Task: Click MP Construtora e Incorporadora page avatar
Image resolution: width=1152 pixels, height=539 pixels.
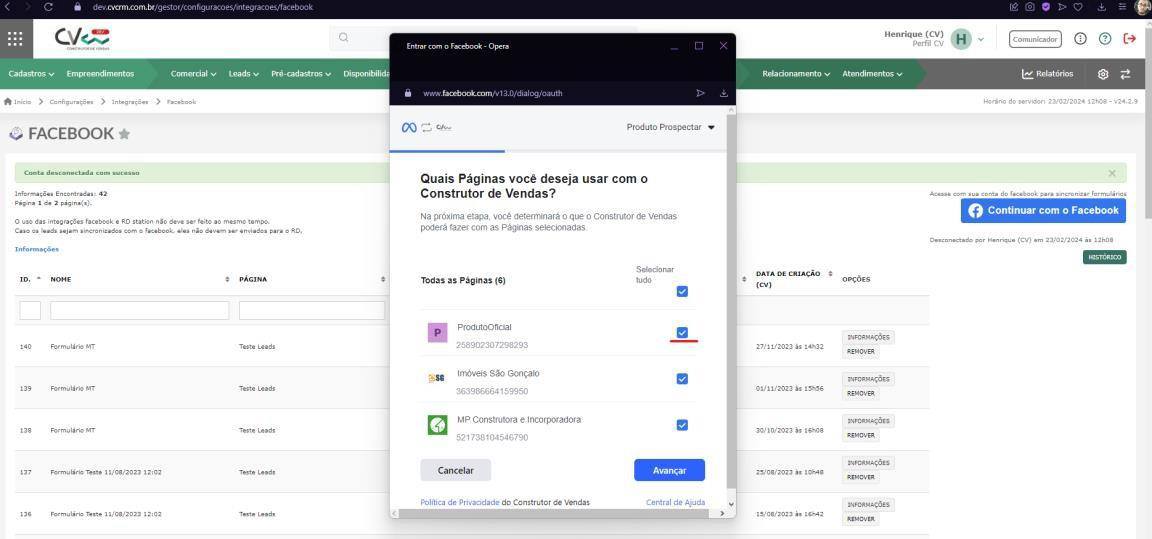Action: coord(437,425)
